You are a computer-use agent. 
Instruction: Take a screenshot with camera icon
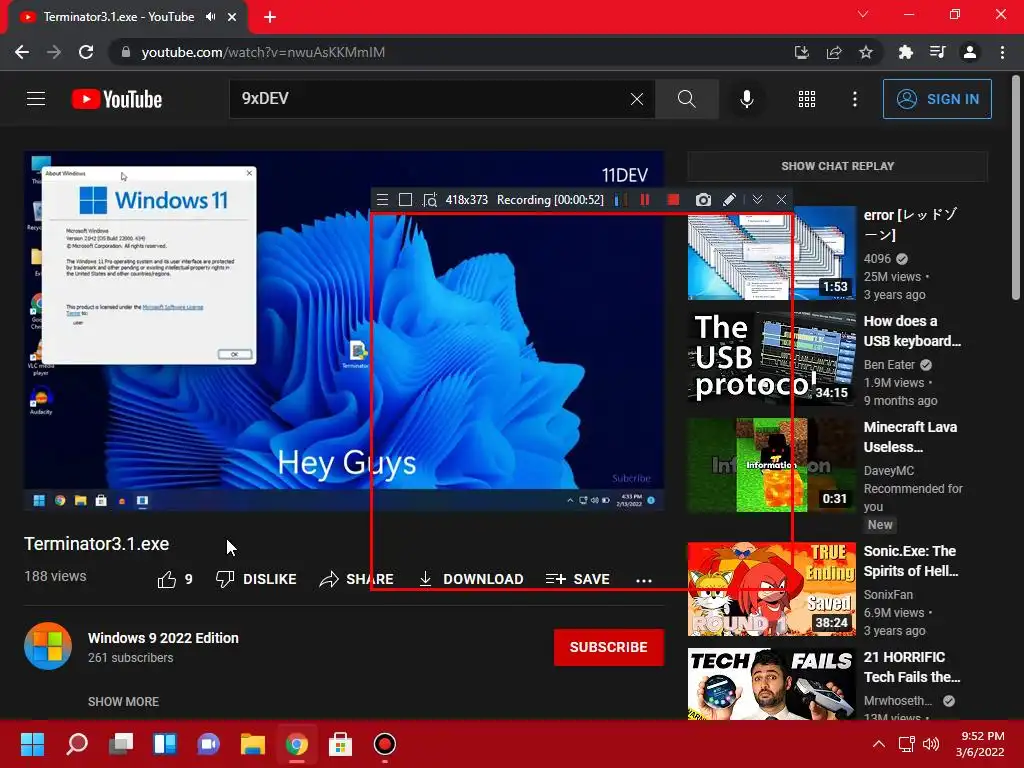[703, 200]
